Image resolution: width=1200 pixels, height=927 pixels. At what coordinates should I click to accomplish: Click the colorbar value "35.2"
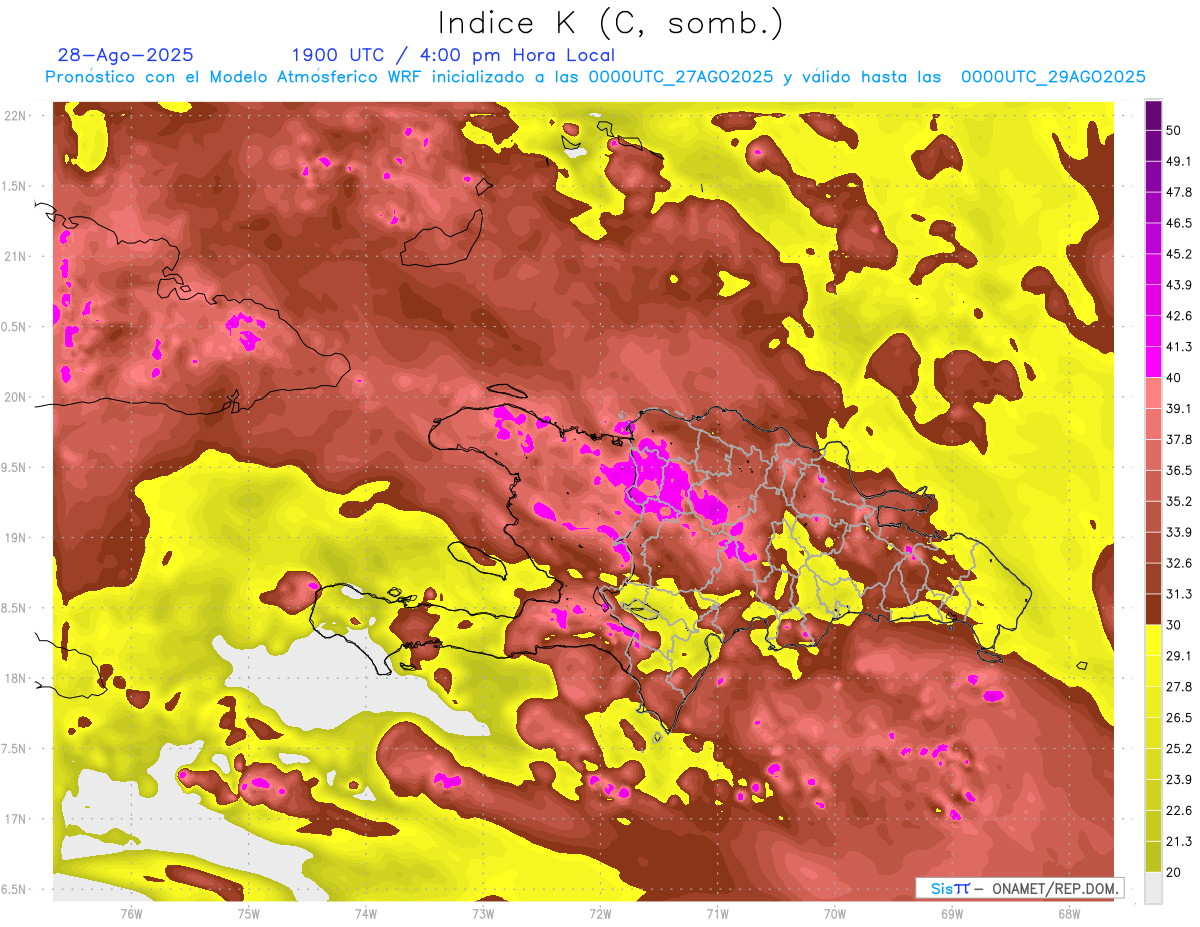(1178, 501)
